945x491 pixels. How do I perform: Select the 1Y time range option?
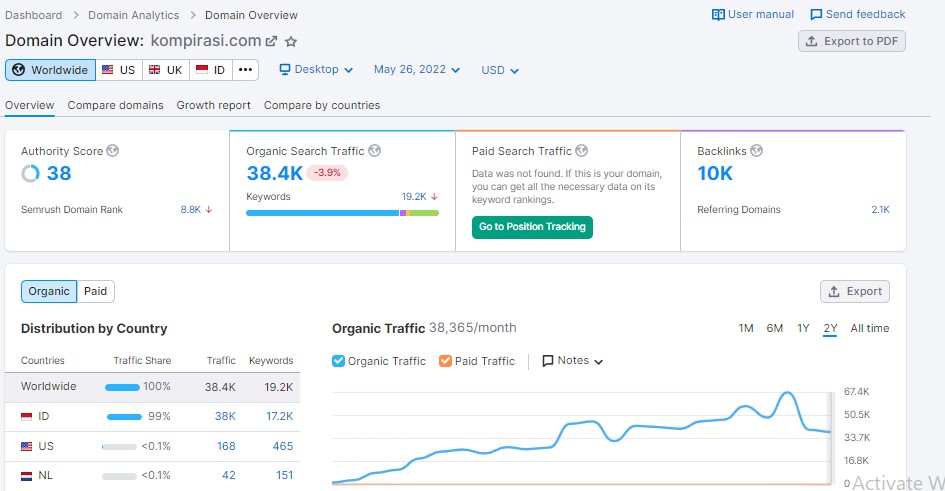[803, 328]
